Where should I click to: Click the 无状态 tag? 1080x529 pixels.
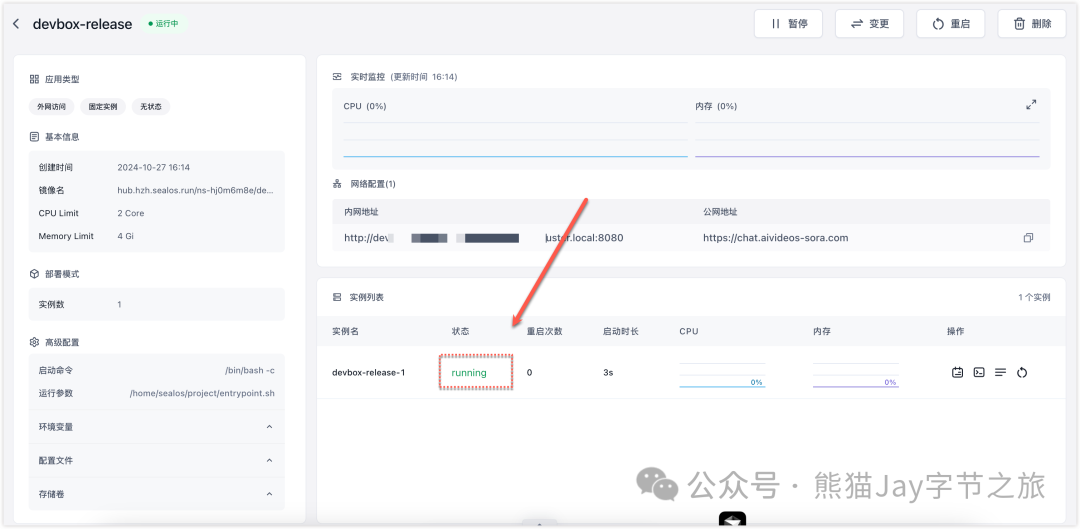tap(151, 107)
